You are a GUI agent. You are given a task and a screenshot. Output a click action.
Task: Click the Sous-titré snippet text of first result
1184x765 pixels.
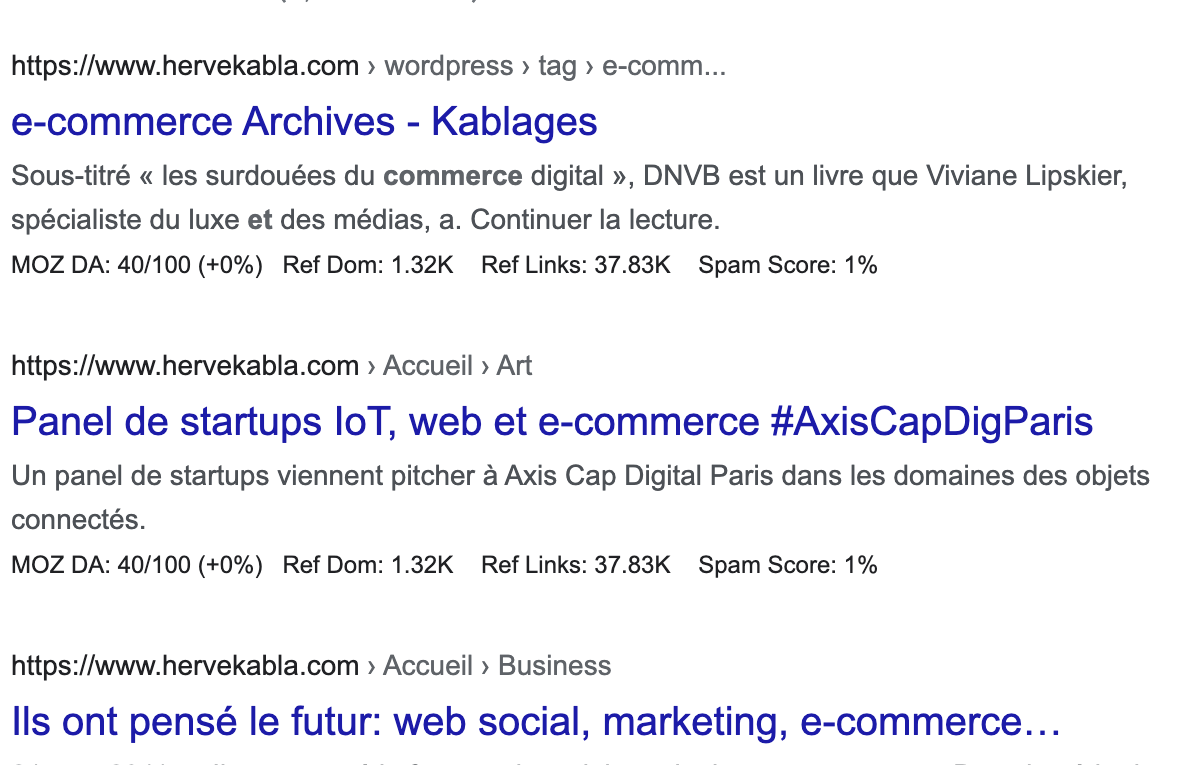point(569,198)
